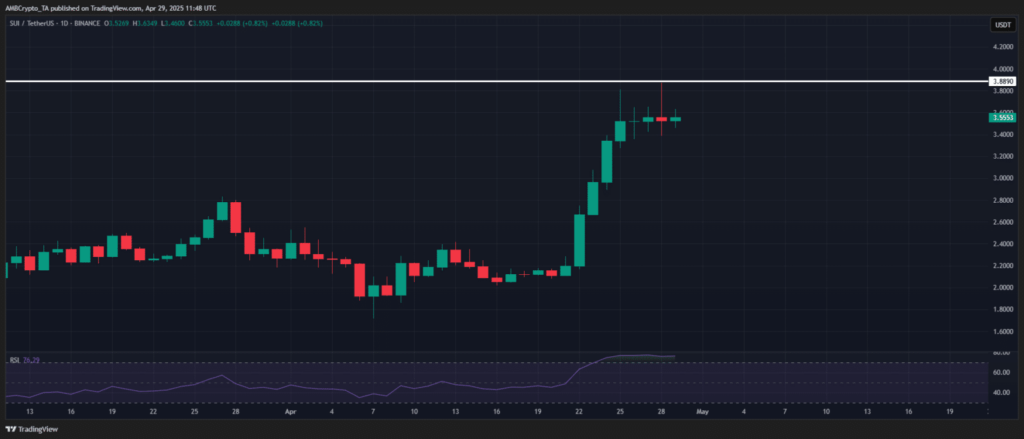1024x439 pixels.
Task: Click the 2.6000 price axis label
Action: (1002, 221)
